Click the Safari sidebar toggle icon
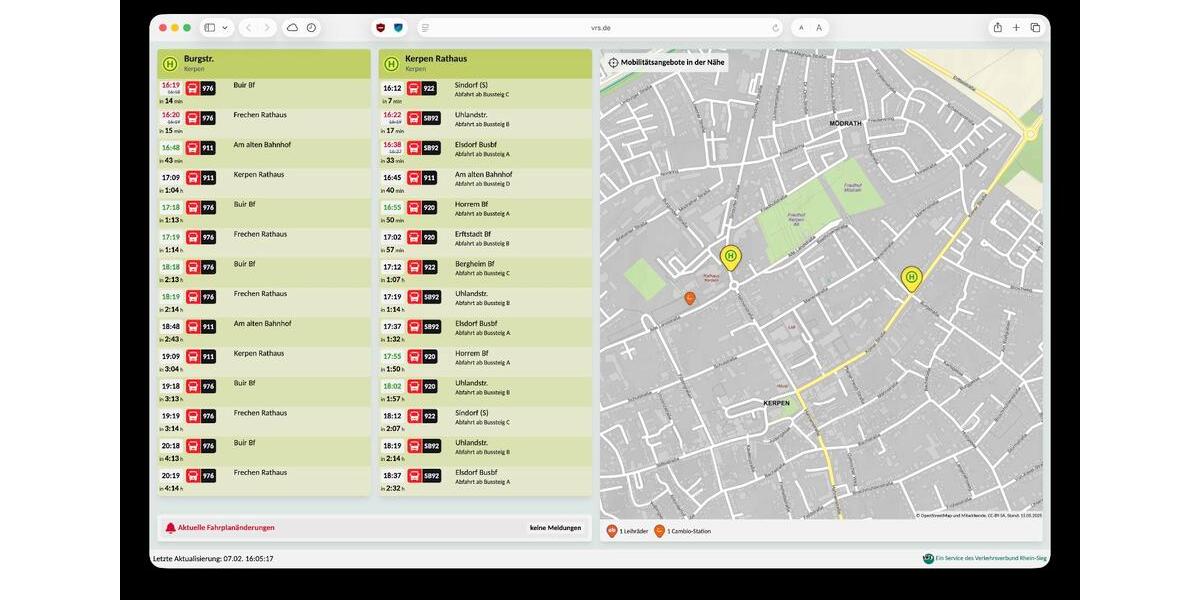Screen dimensions: 1200x600 pos(210,28)
